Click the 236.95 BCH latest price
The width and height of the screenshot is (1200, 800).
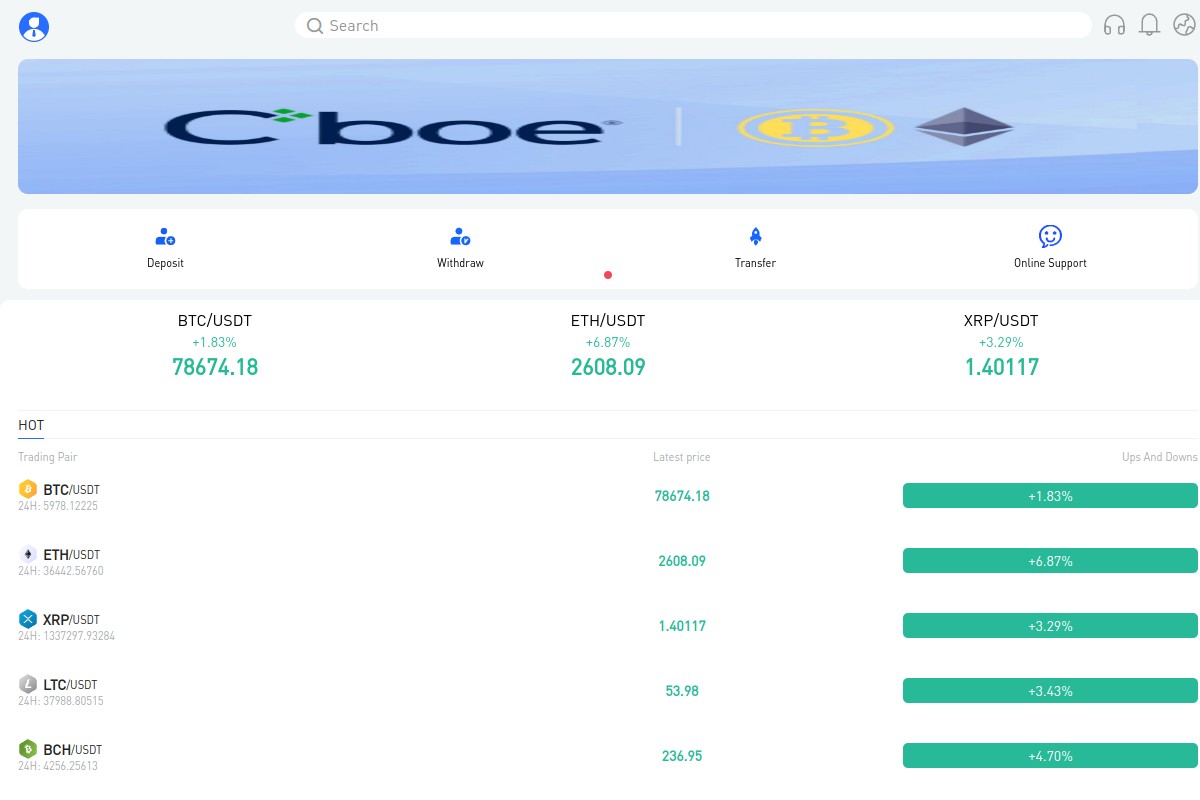[682, 756]
